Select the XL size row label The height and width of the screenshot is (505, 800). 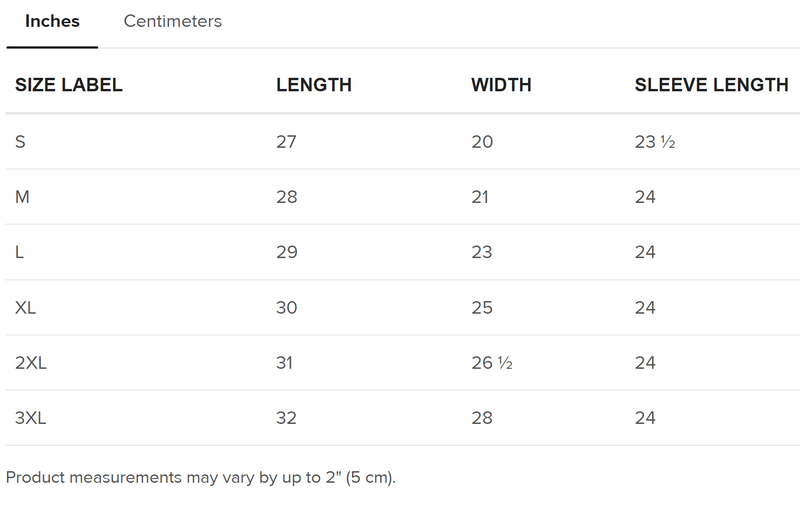point(27,307)
